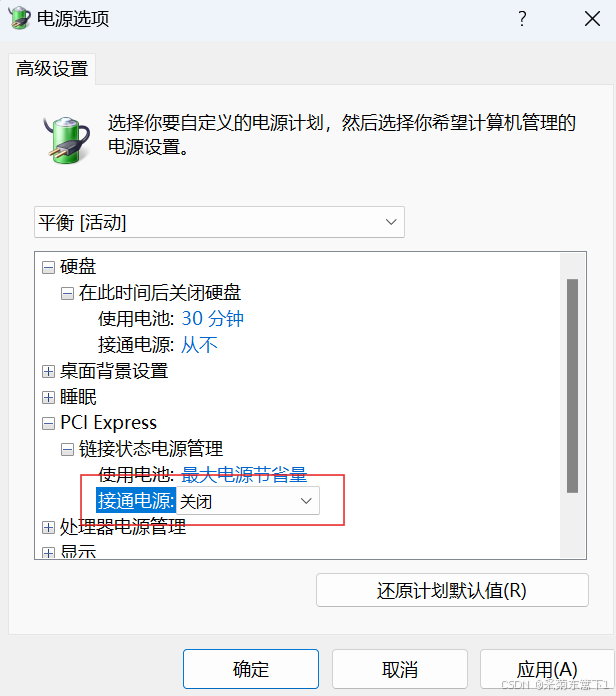
Task: Collapse the PCI Express node
Action: pos(48,423)
